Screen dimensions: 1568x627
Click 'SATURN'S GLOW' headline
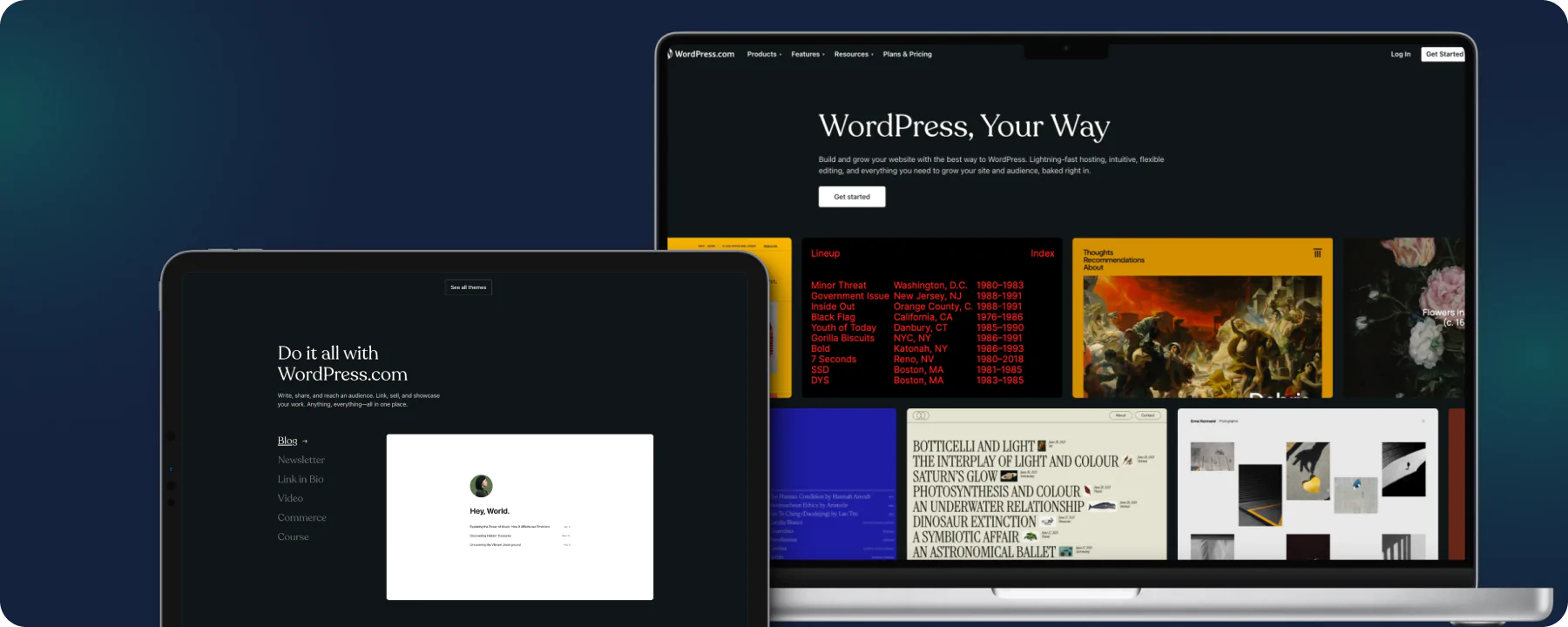pos(954,476)
